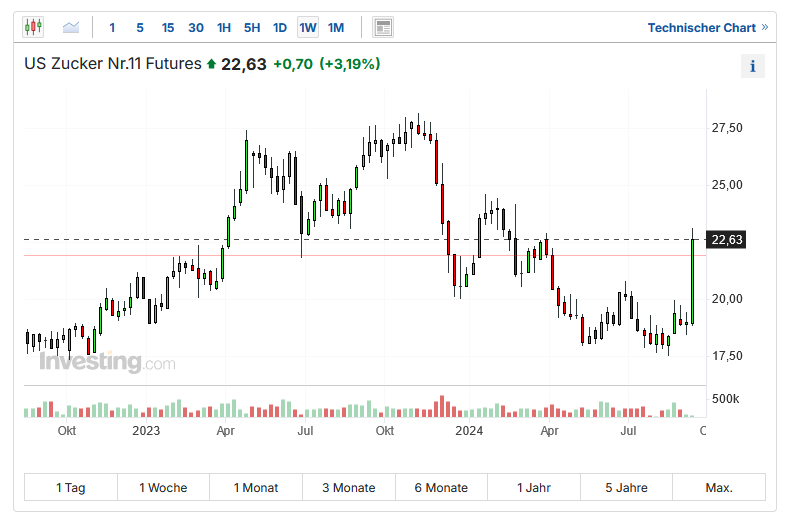
Task: Switch to the area chart type
Action: pyautogui.click(x=71, y=27)
